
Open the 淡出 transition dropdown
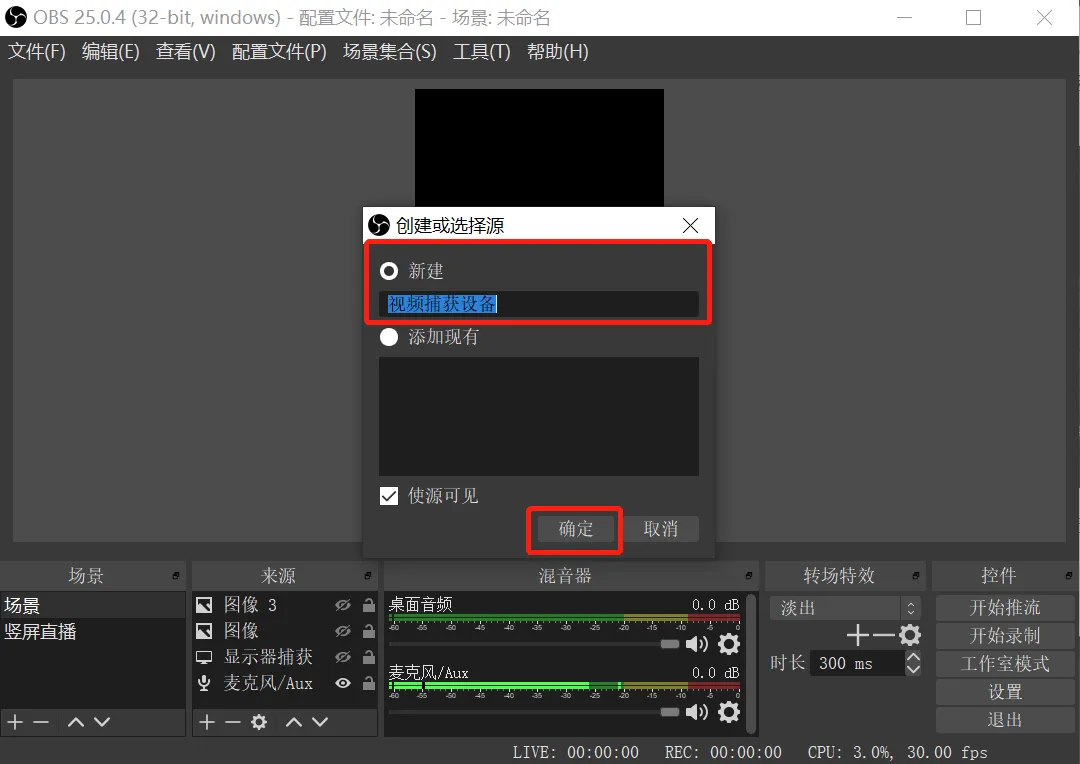[x=845, y=608]
